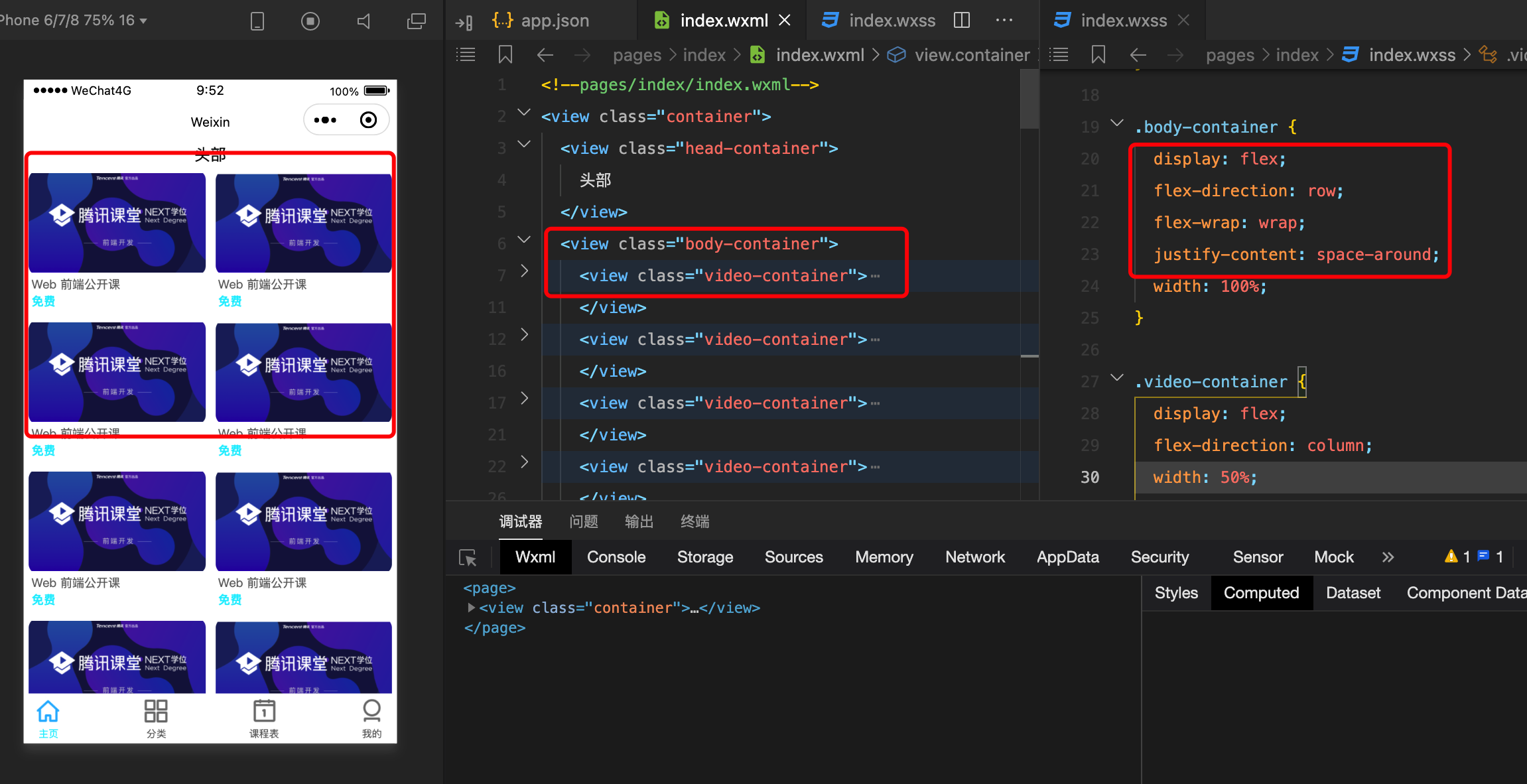Click the collapse sidebar arrow icon near app.json
Viewport: 1527px width, 784px height.
point(464,22)
